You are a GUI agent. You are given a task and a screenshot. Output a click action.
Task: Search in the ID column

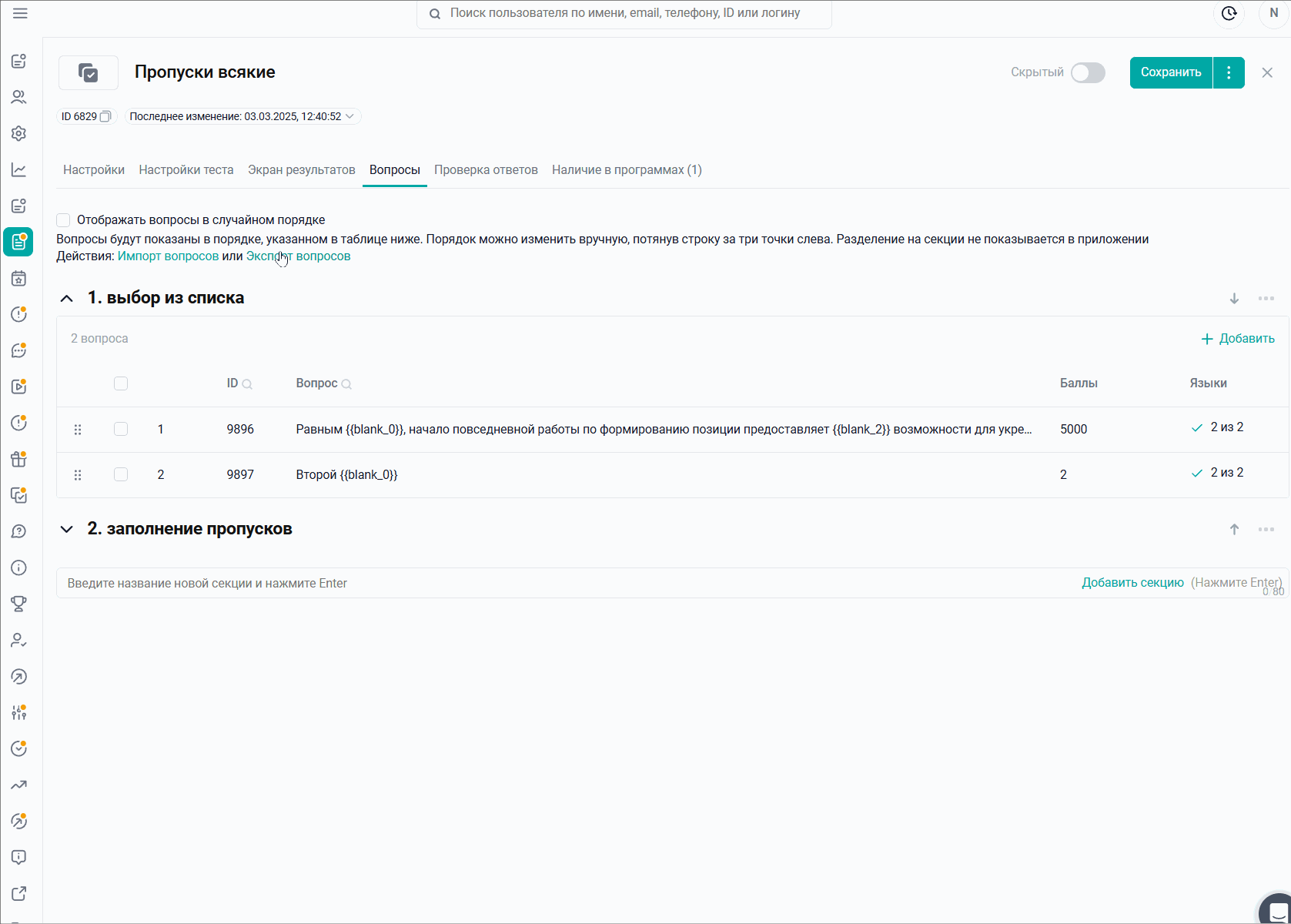click(x=247, y=384)
